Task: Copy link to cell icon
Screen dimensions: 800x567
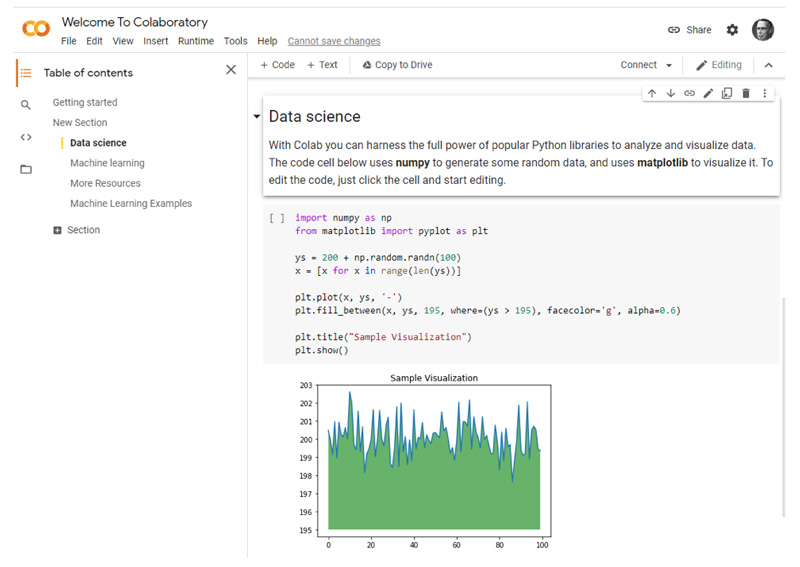Action: click(x=689, y=93)
